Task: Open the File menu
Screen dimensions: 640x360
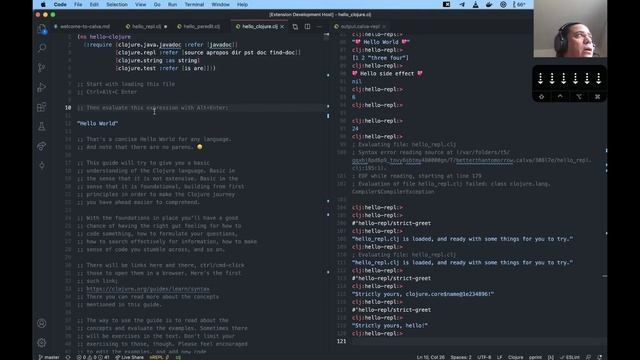Action: pyautogui.click(x=78, y=4)
